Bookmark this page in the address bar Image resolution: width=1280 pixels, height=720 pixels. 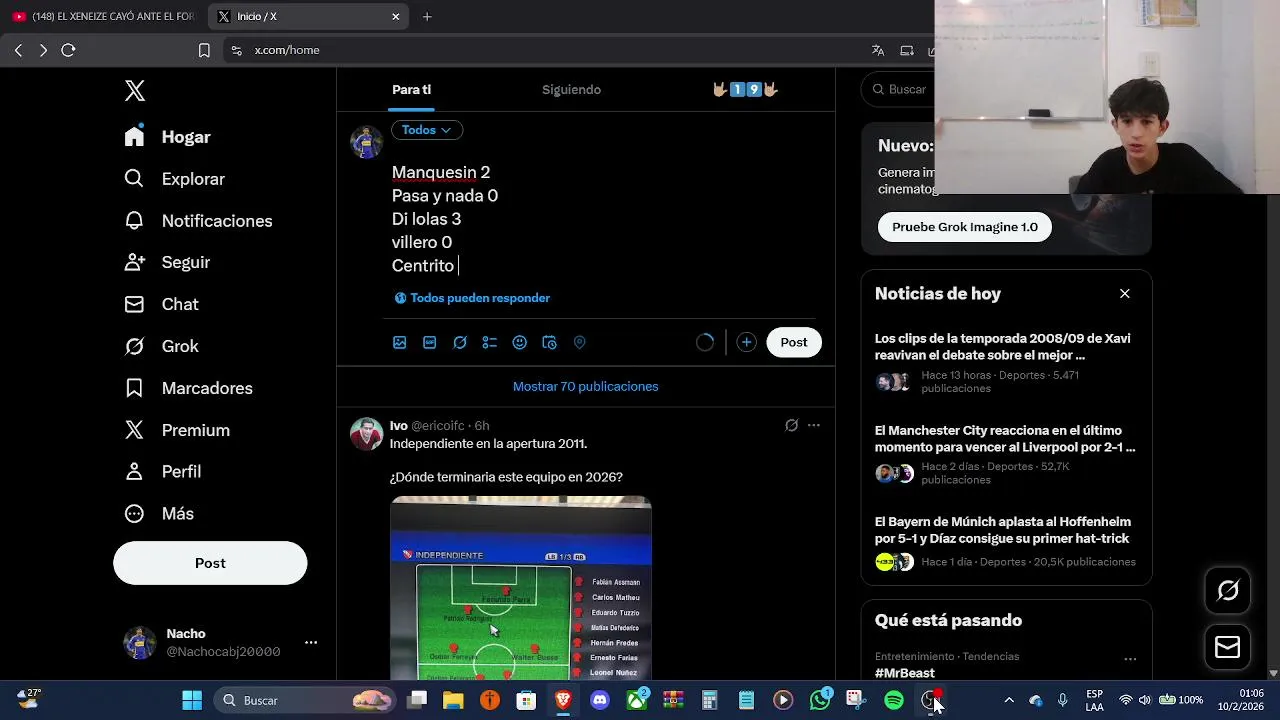[x=204, y=50]
